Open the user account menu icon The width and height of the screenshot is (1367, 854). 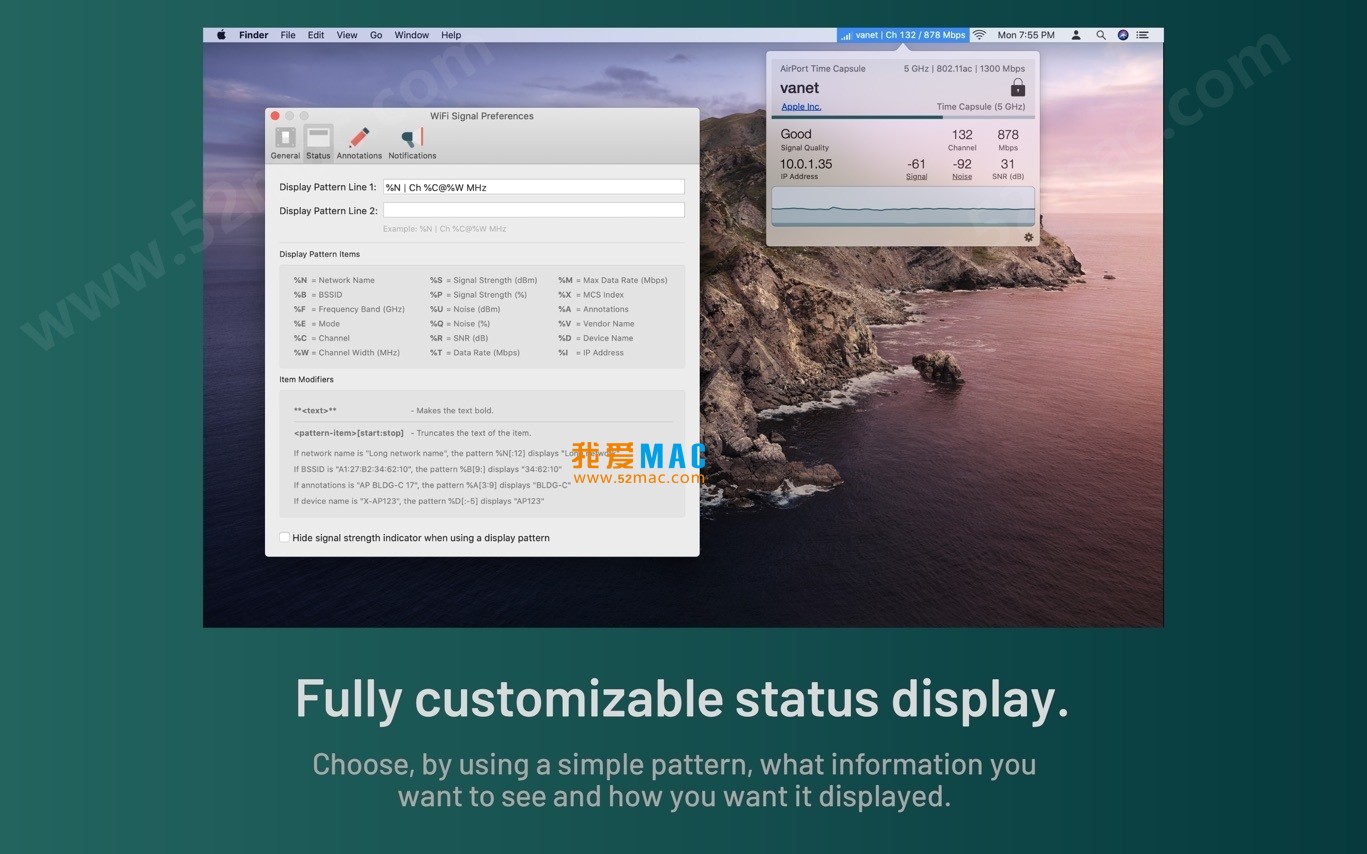1076,35
